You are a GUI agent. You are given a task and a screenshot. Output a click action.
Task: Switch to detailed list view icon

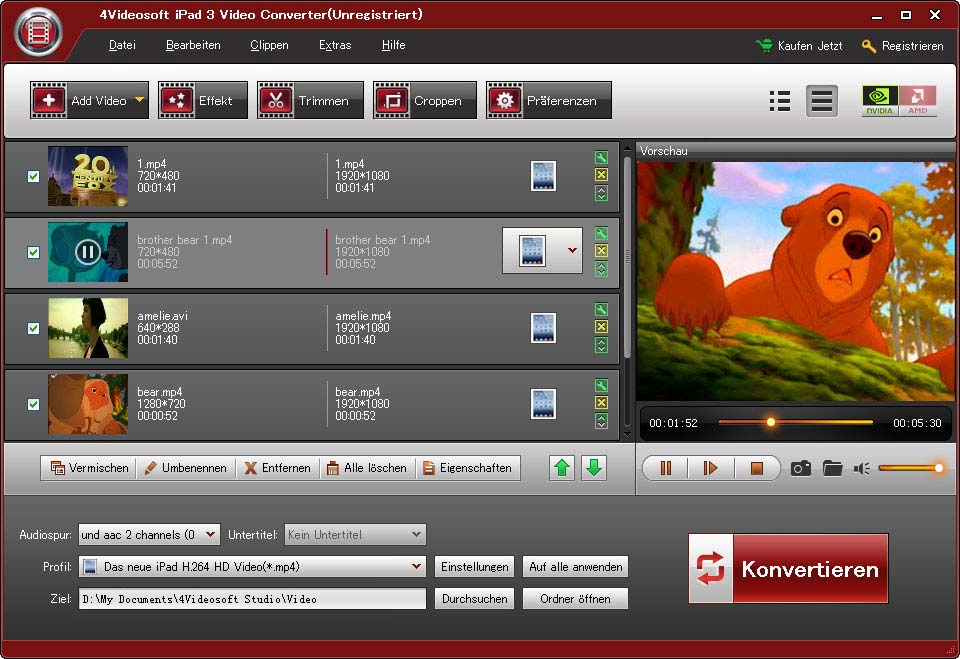780,100
